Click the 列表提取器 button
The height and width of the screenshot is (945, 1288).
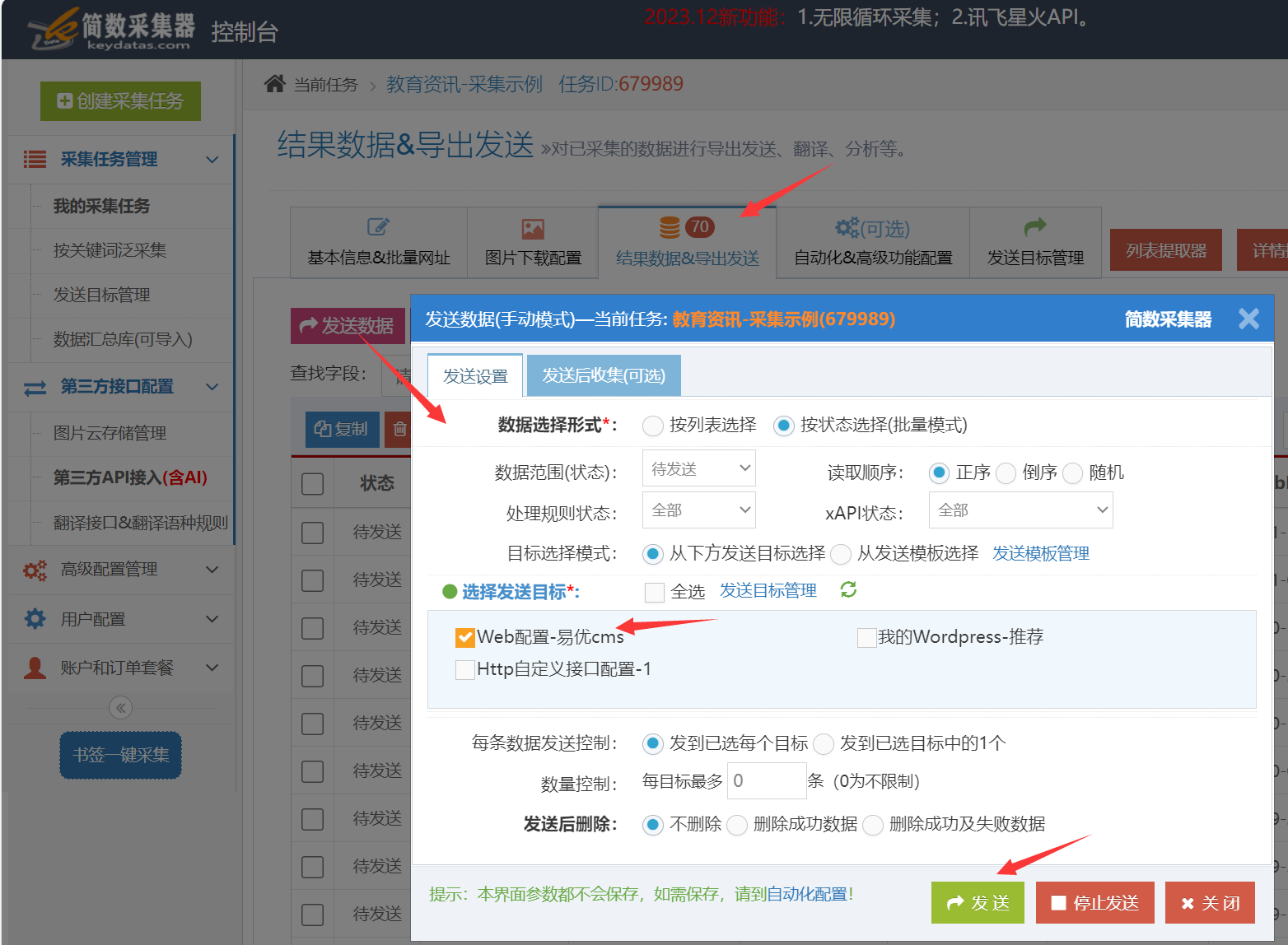1165,250
